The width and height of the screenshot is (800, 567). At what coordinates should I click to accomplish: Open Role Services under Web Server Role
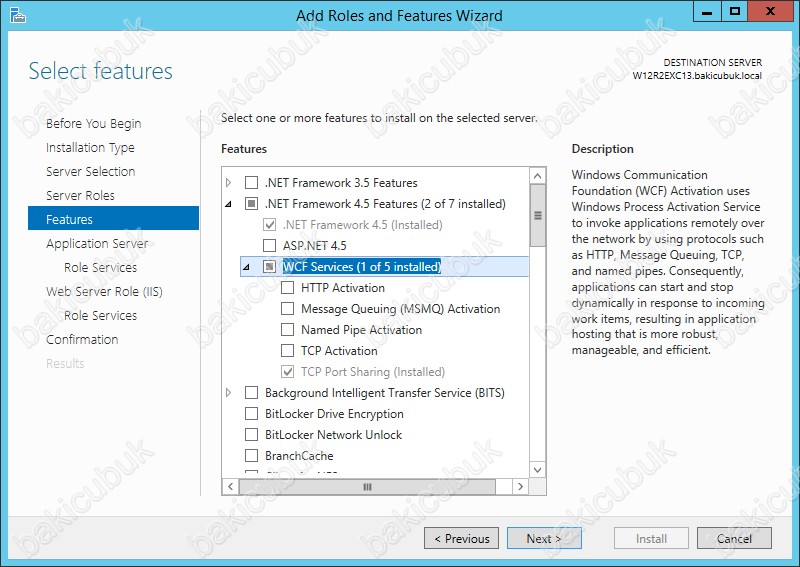coord(101,315)
